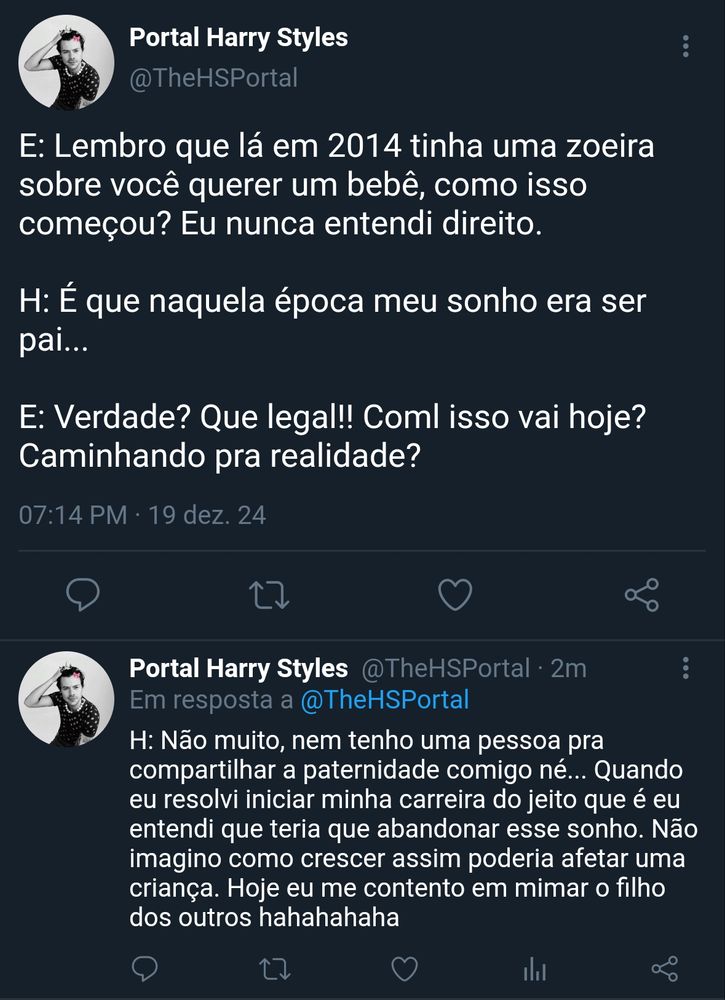The width and height of the screenshot is (725, 1000).
Task: Click Portal Harry Styles name in reply
Action: 239,668
